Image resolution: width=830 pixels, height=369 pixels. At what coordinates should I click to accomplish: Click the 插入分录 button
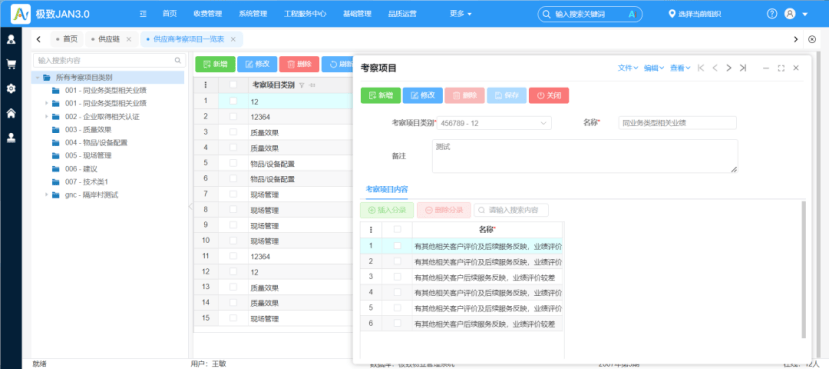point(387,210)
